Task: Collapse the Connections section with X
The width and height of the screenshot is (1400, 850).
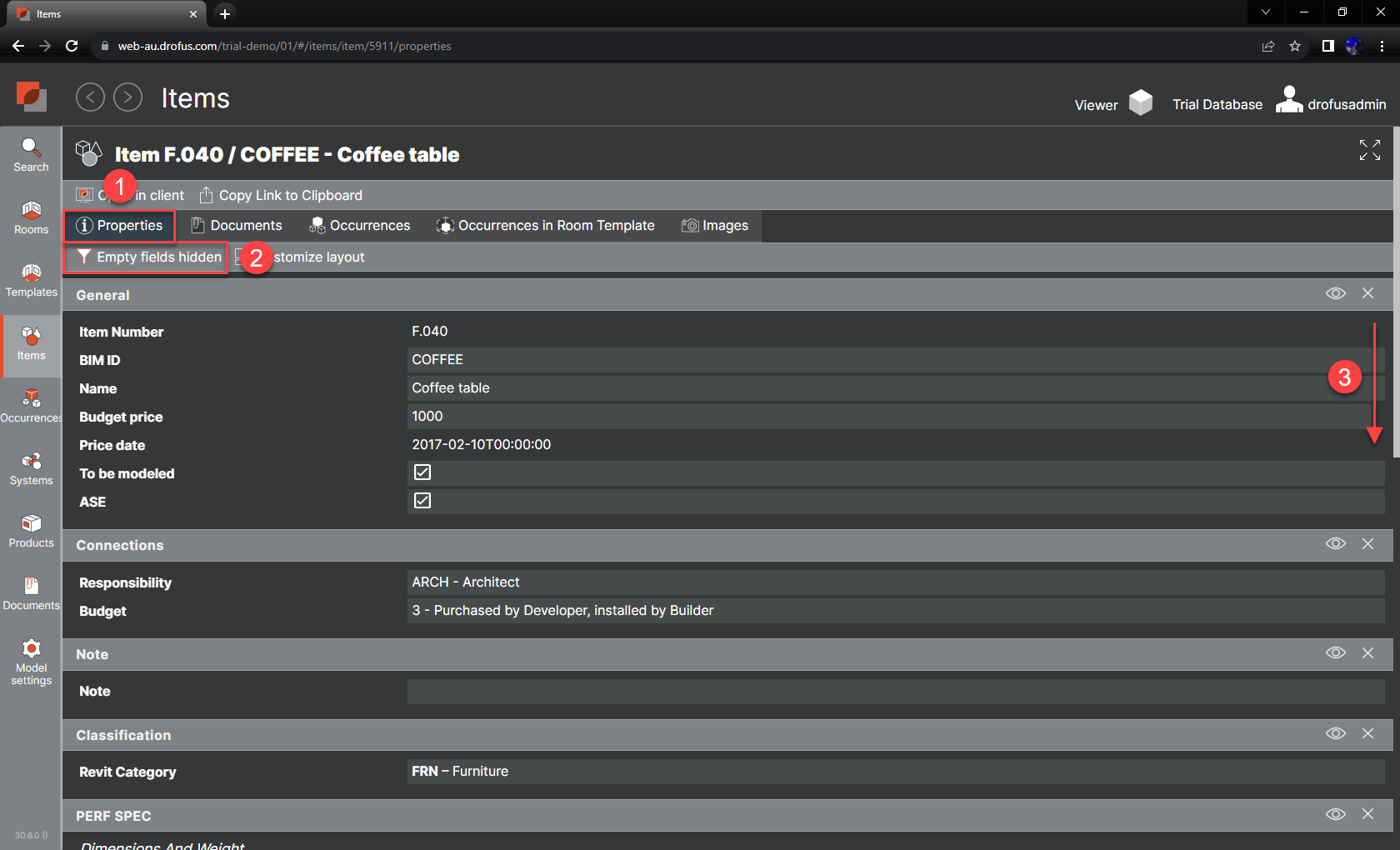Action: 1367,543
